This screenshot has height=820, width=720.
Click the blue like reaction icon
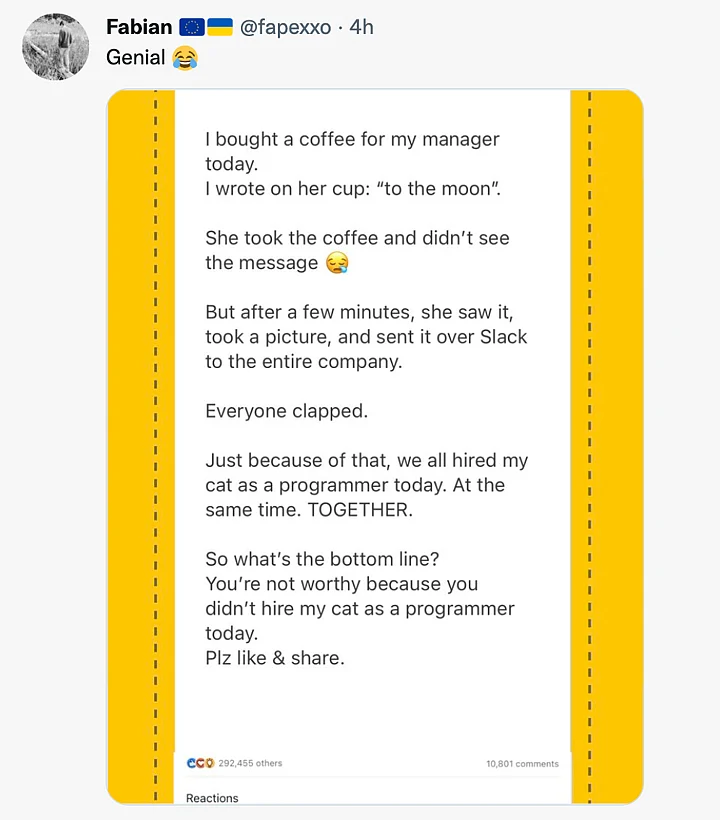point(191,763)
